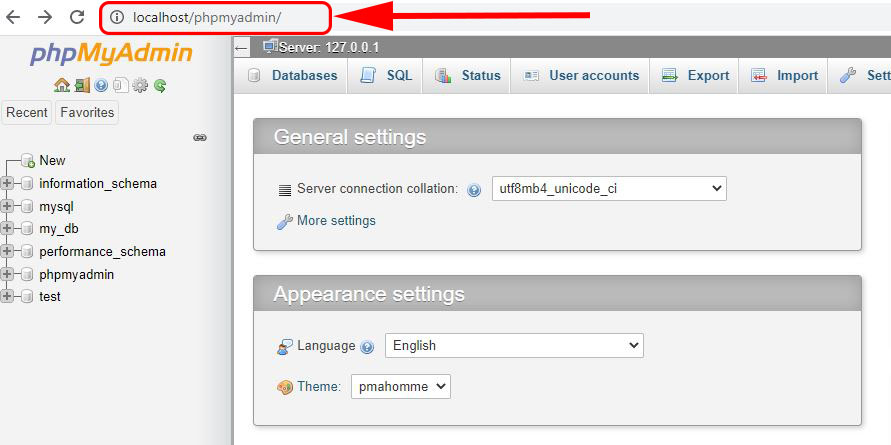Screen dimensions: 891x445
Task: Expand the performance_schema database node
Action: (7, 252)
